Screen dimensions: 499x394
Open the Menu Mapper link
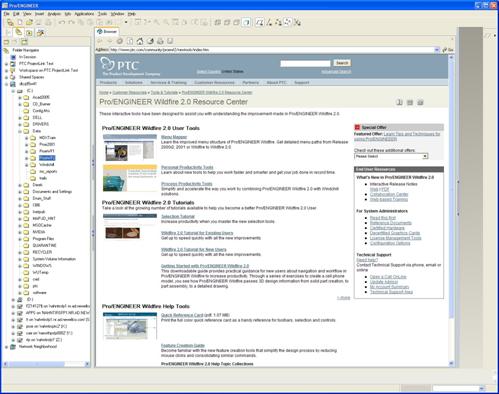(x=174, y=137)
